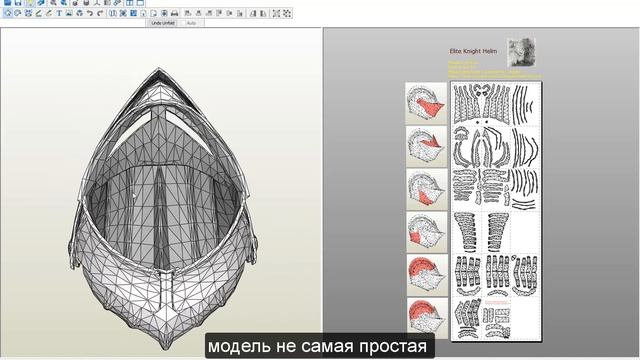Click the second blank page icon

click(153, 13)
